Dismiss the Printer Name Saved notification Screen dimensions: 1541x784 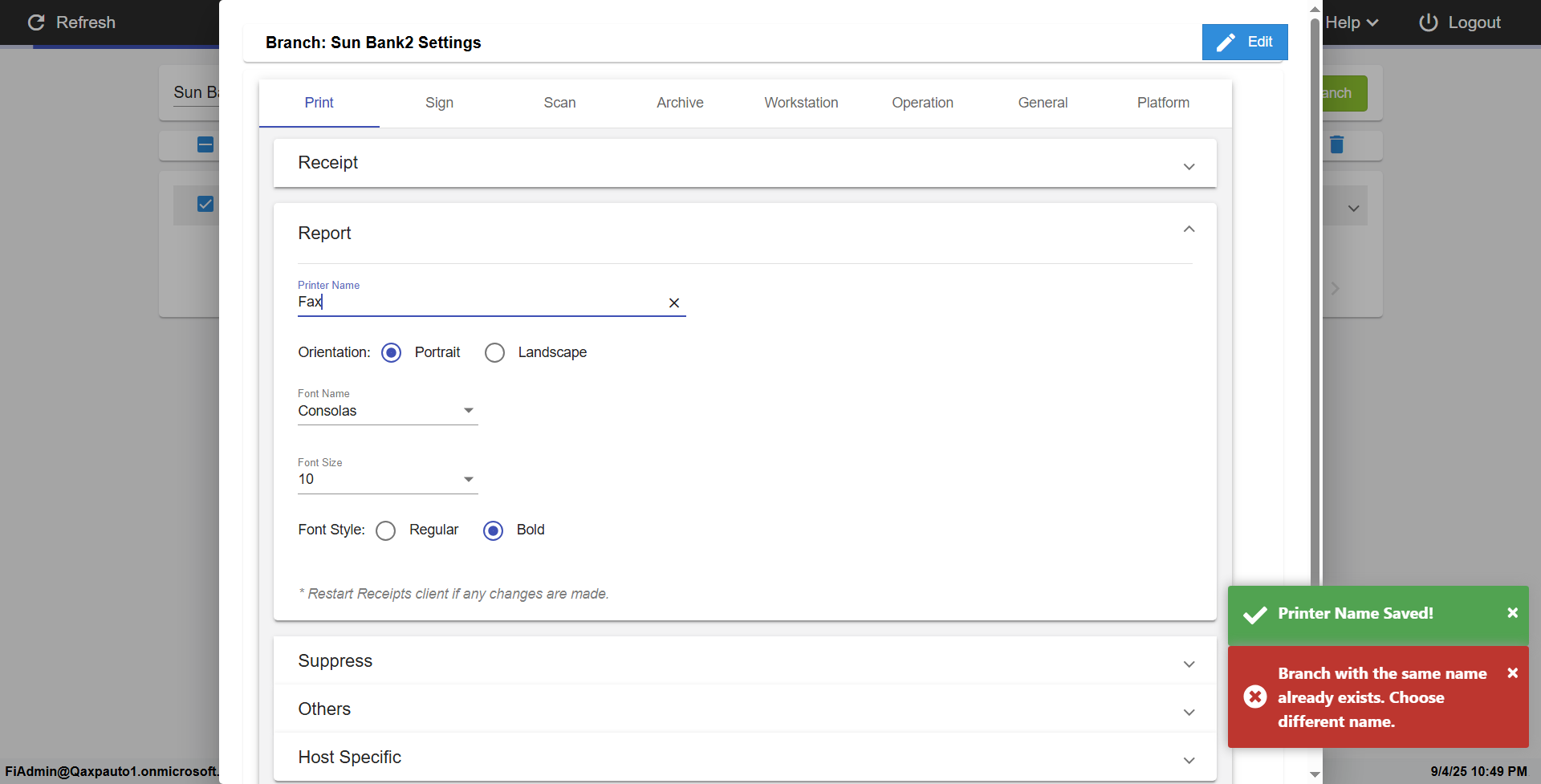pos(1512,613)
